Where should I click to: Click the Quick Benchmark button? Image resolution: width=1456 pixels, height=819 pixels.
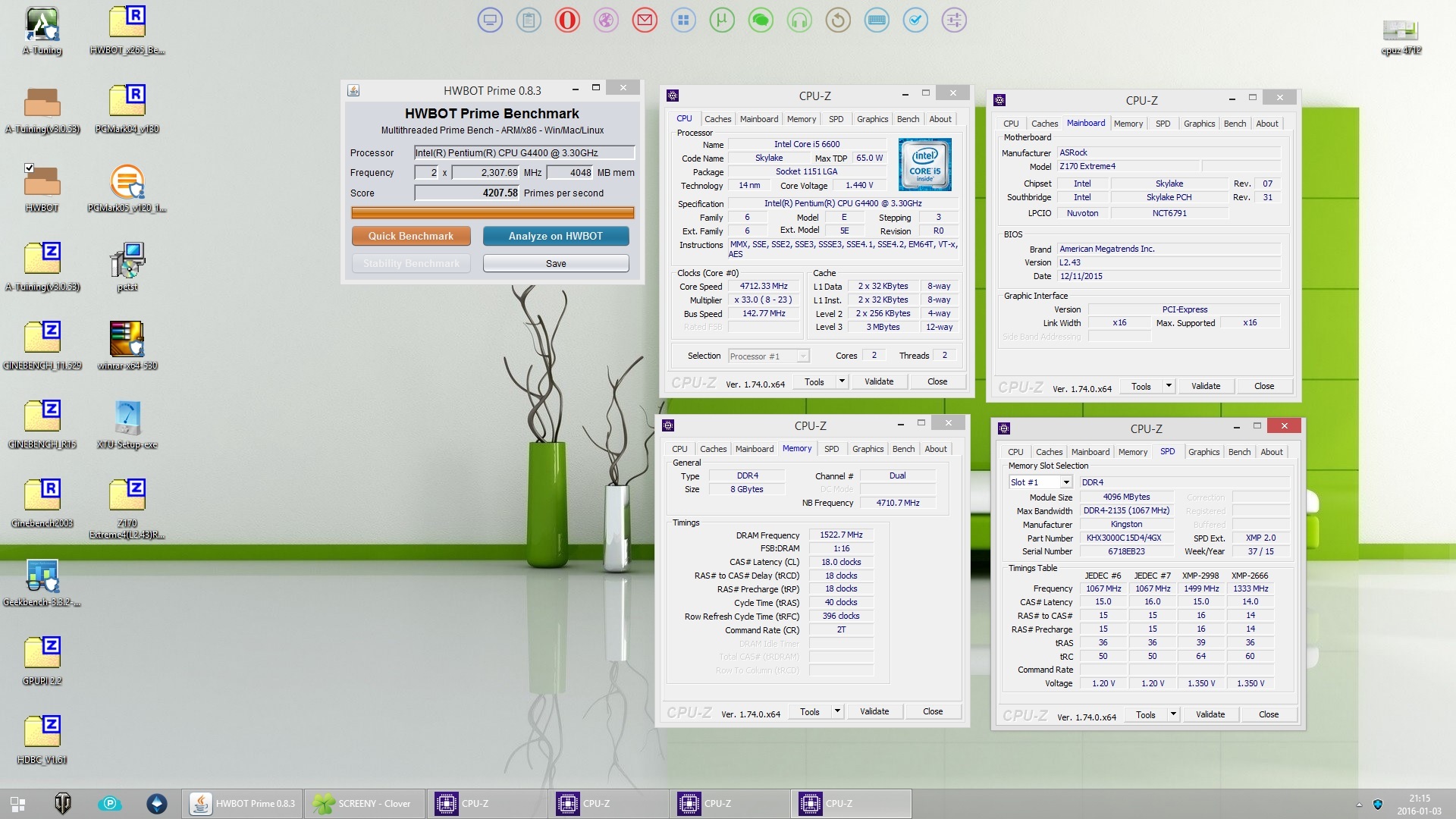[x=411, y=236]
